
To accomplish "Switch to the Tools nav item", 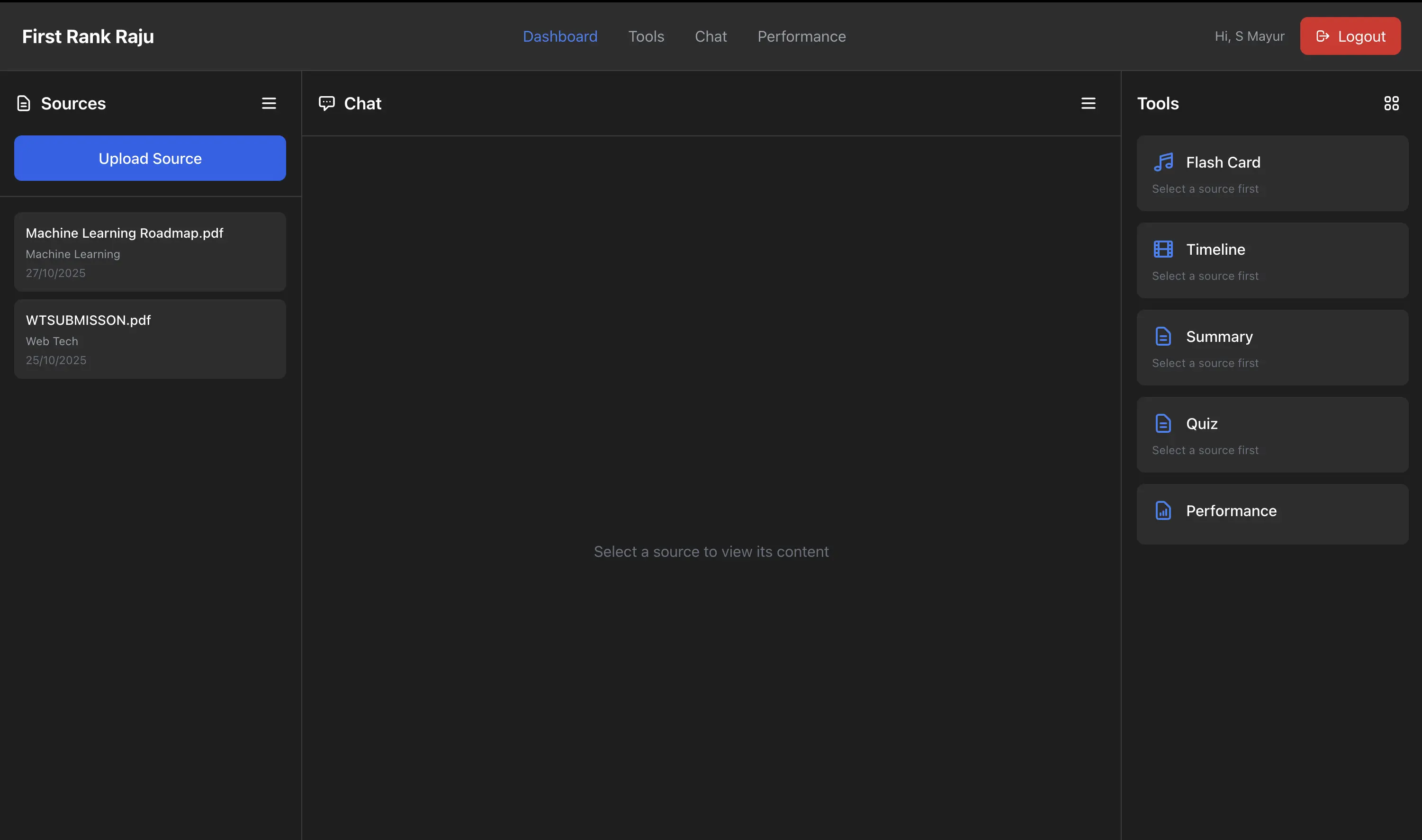I will coord(646,37).
